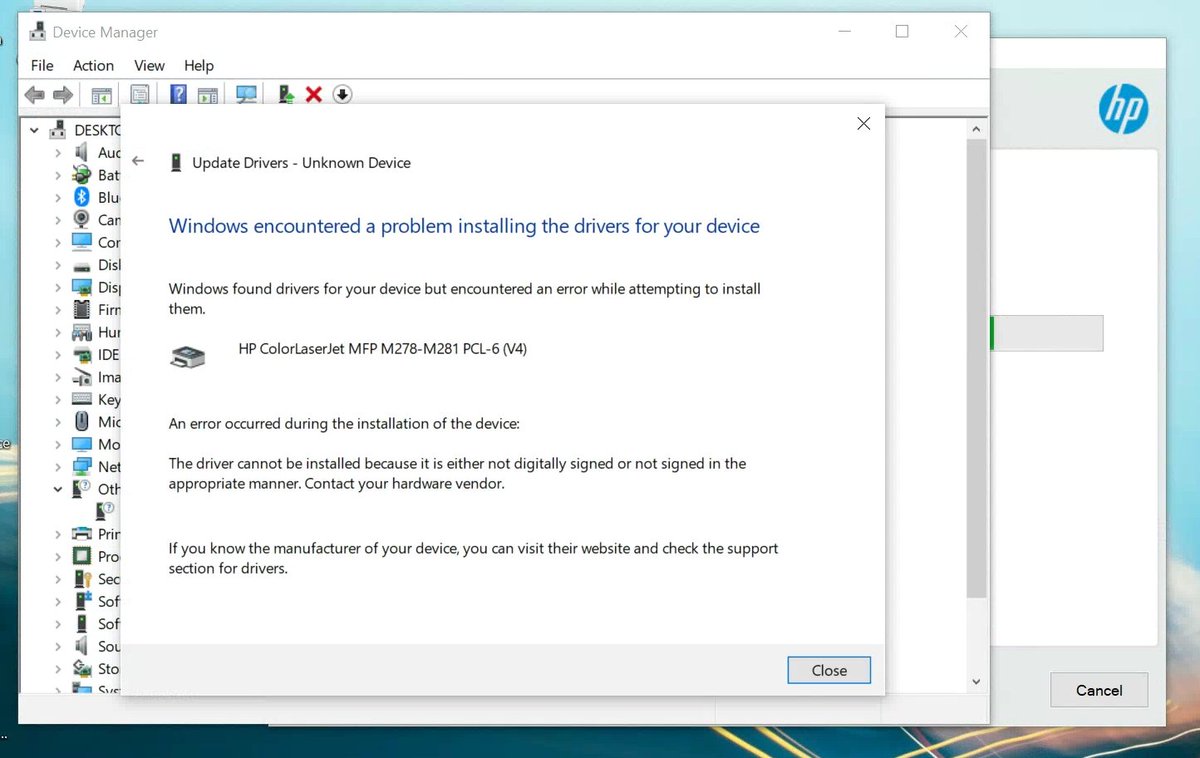Open the File menu
This screenshot has height=758, width=1200.
(x=42, y=65)
